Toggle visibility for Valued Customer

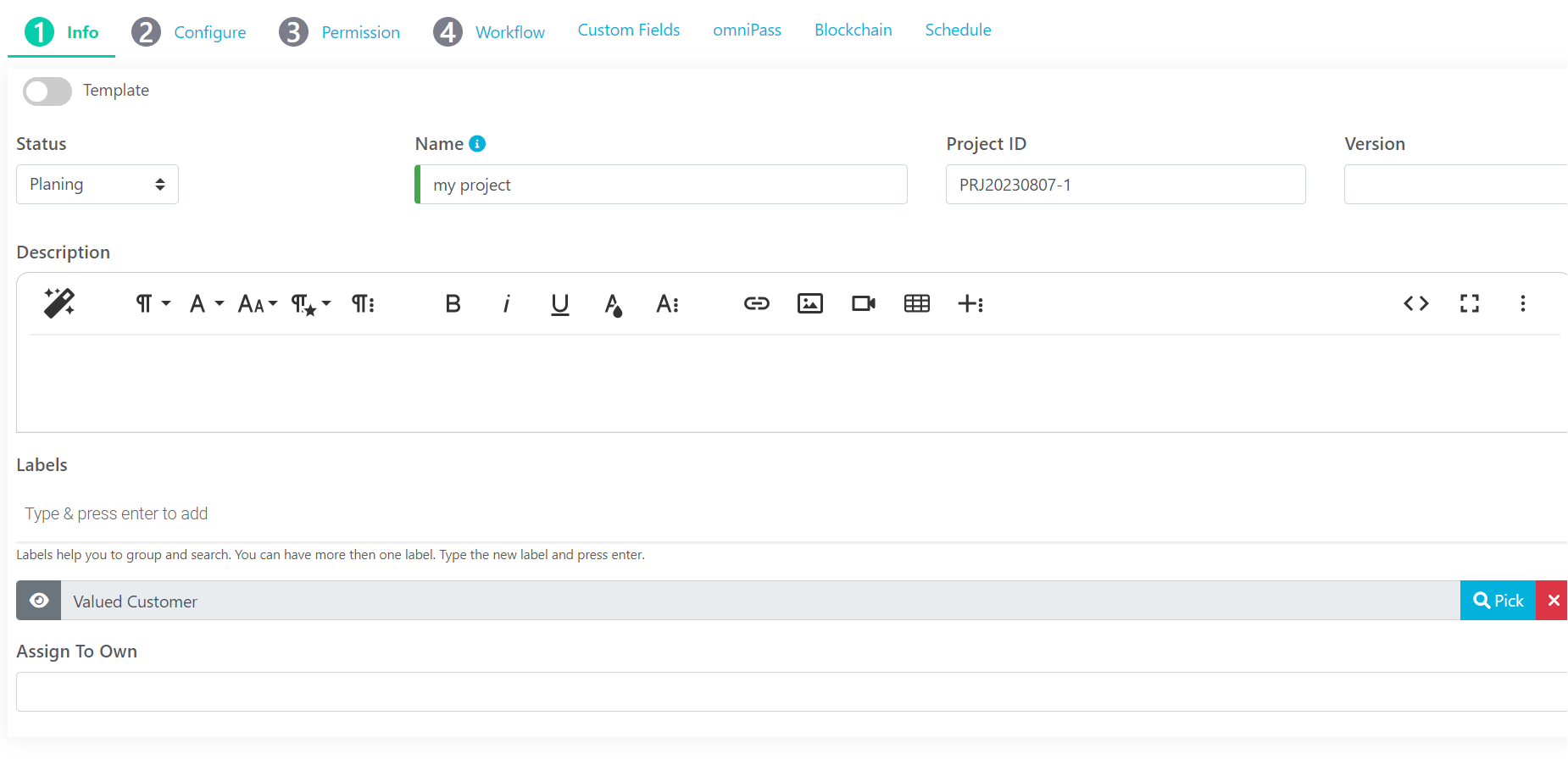click(38, 601)
